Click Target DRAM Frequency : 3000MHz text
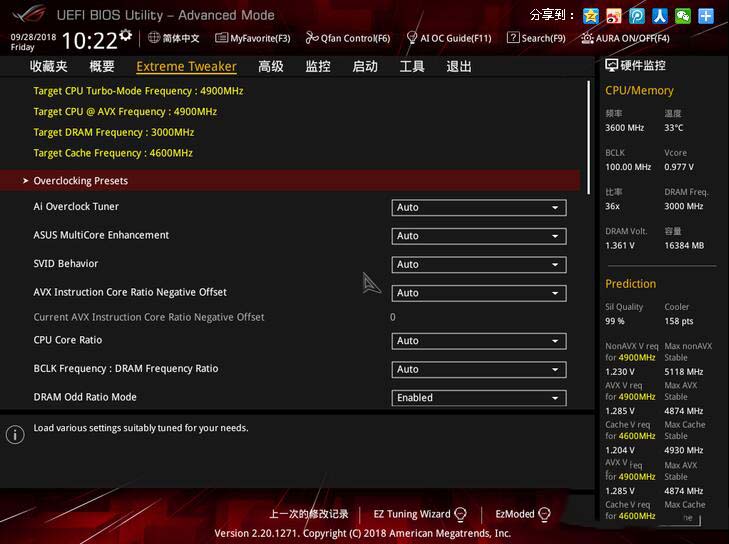The height and width of the screenshot is (544, 729). tap(114, 133)
